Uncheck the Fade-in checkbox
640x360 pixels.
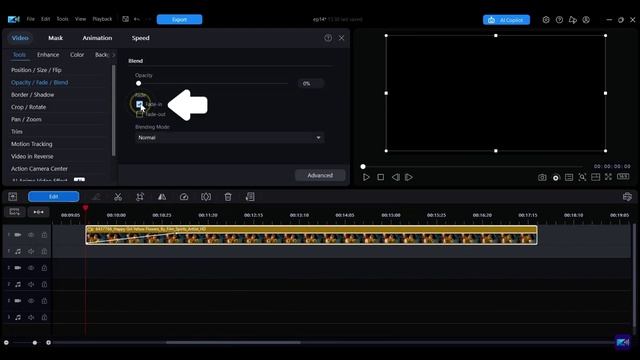point(140,104)
